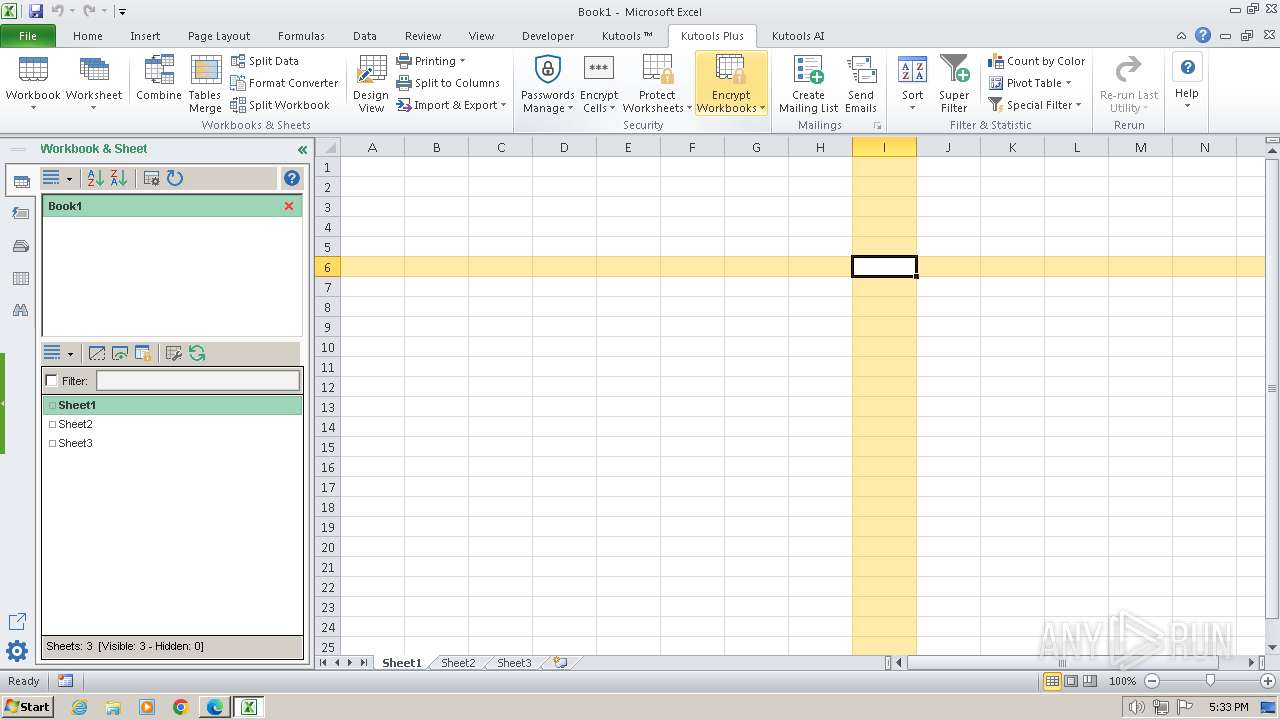Insert new worksheet tab icon

tap(560, 663)
